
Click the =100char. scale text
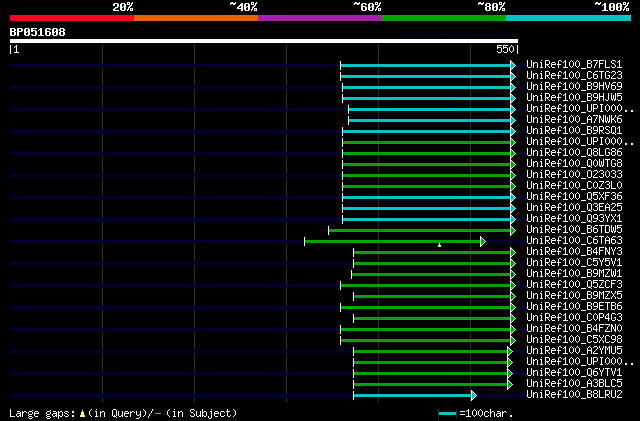486,414
